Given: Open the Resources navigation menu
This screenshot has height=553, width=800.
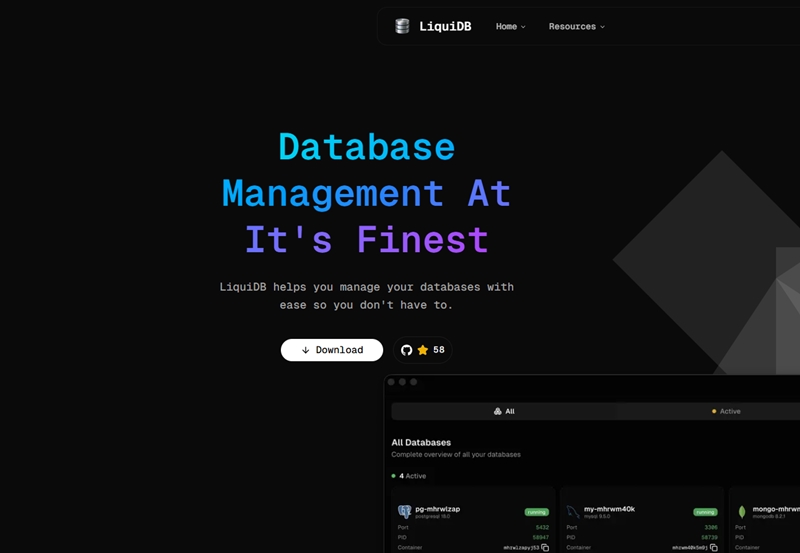Looking at the screenshot, I should [572, 27].
